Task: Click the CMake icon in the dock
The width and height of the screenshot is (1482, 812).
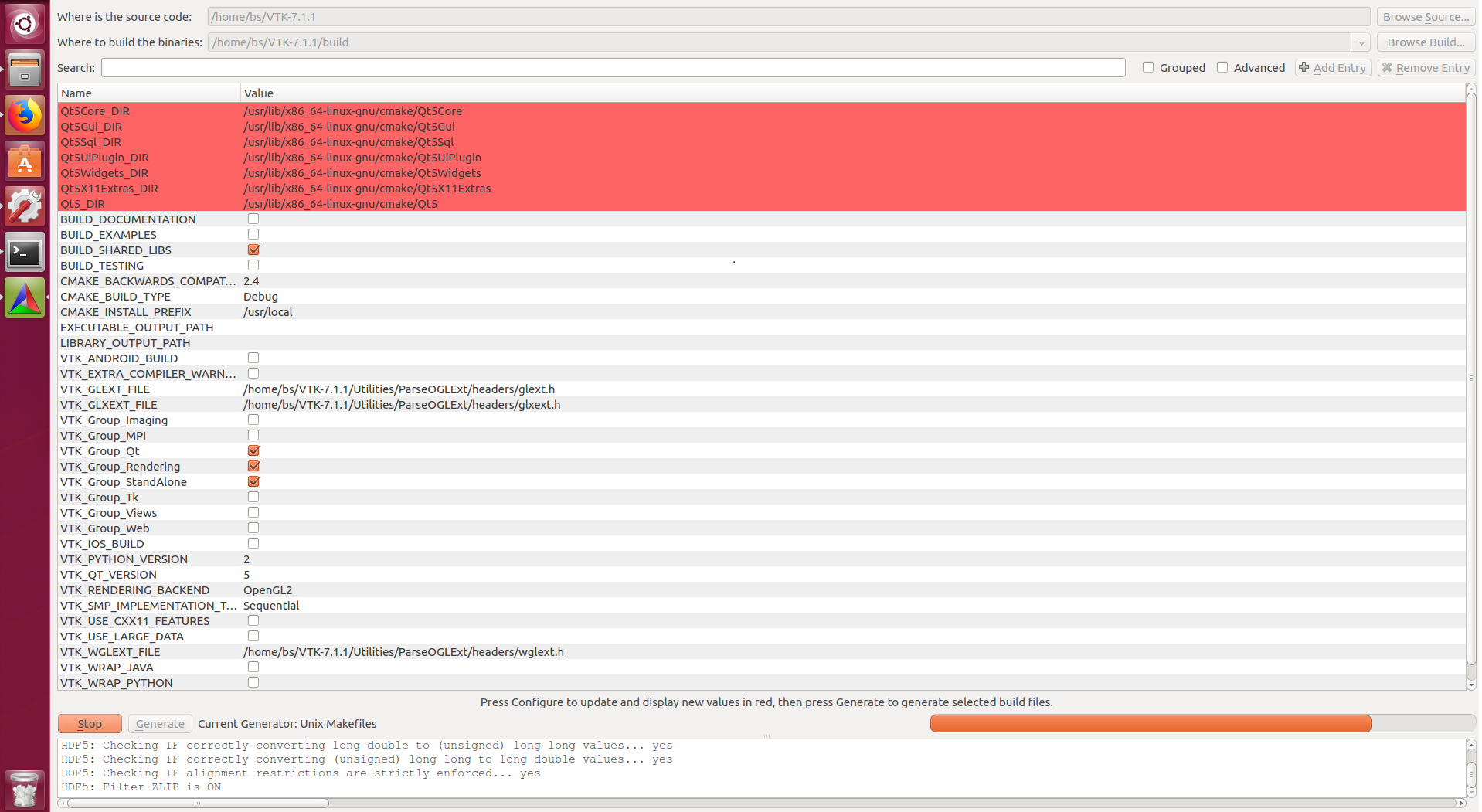Action: [25, 297]
